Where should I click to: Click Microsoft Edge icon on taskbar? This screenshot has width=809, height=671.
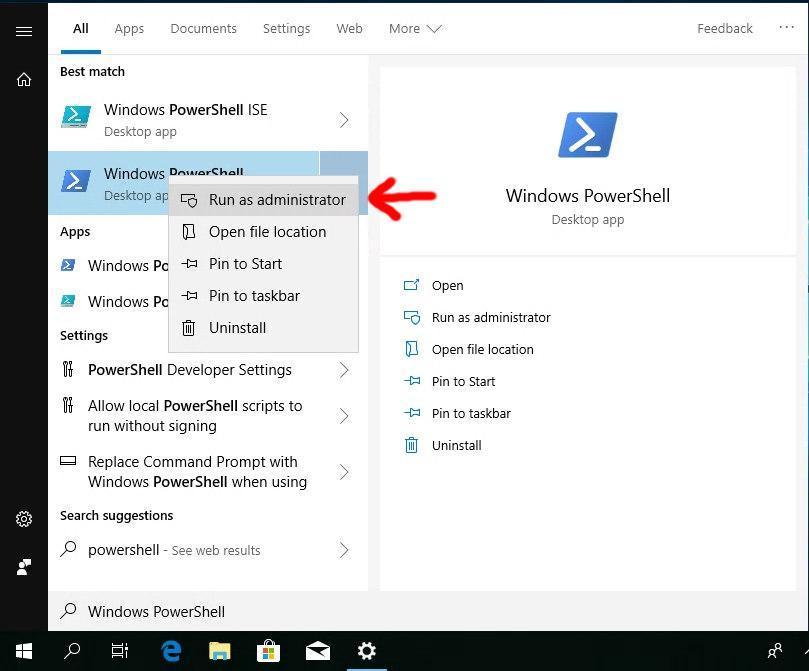(171, 651)
